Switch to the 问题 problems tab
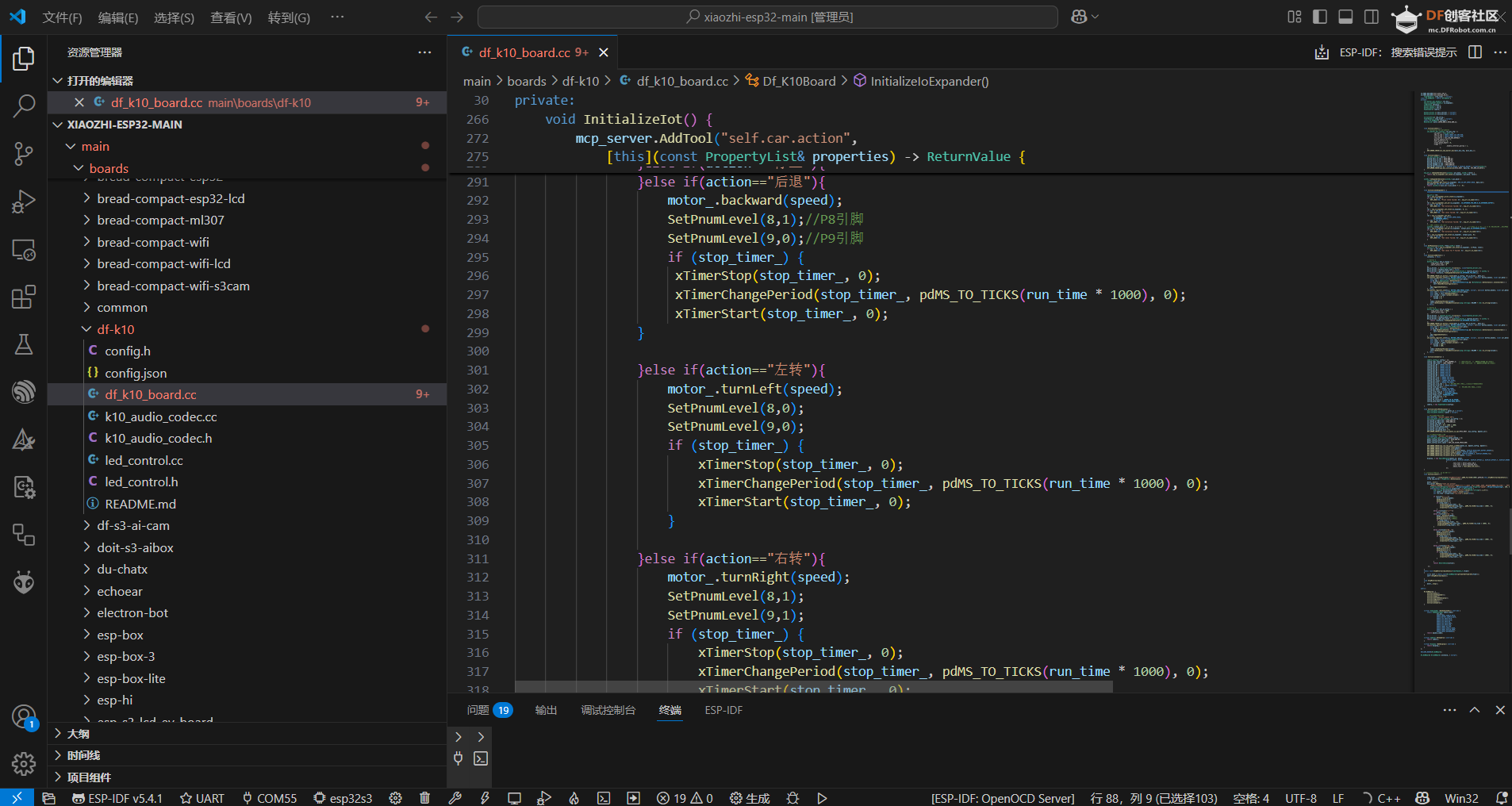 pyautogui.click(x=478, y=710)
